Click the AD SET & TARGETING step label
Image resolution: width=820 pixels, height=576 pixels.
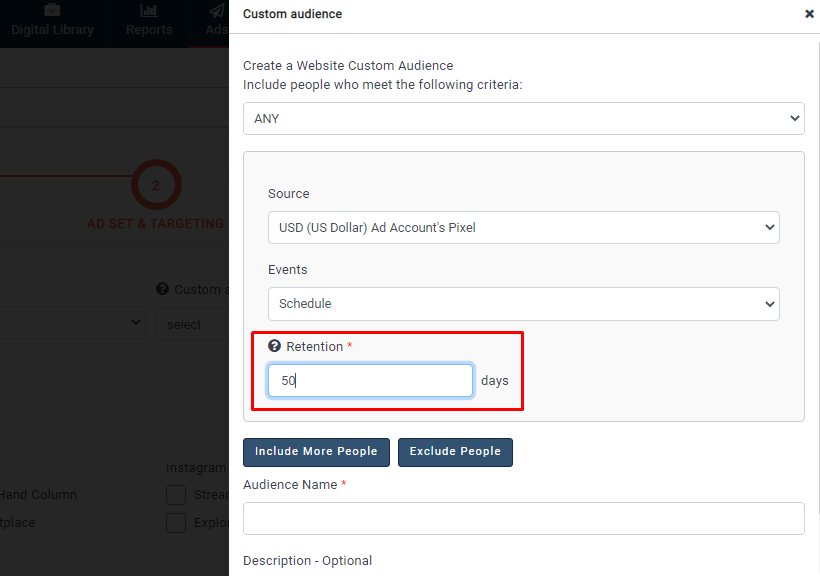pos(155,224)
